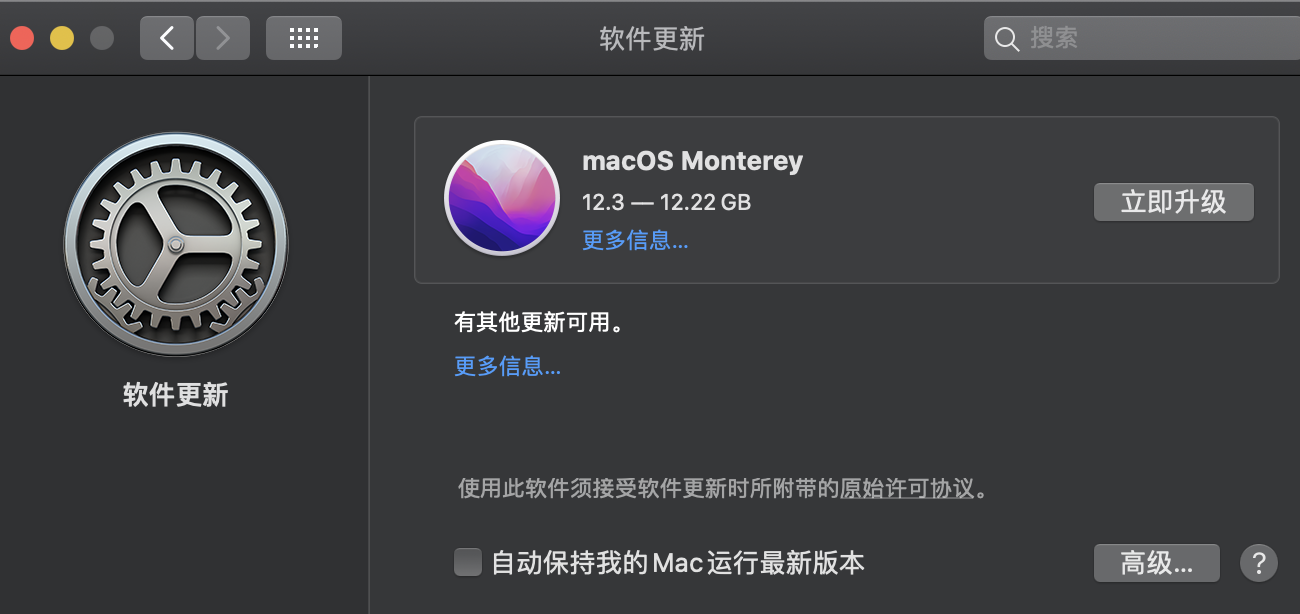The image size is (1300, 614).
Task: Go back to the previous preference pane
Action: 167,38
